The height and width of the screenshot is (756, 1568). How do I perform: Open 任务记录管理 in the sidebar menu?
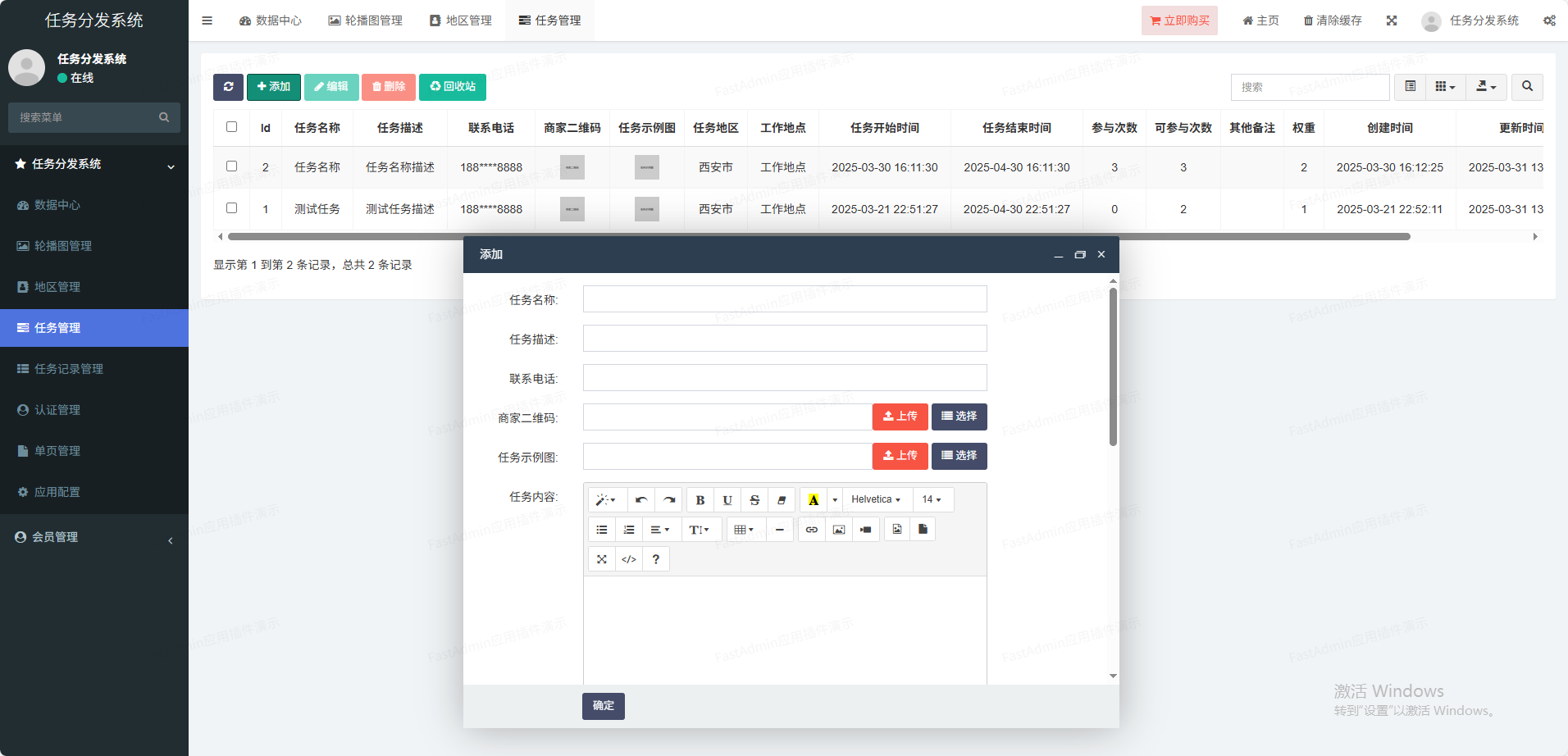pos(69,369)
